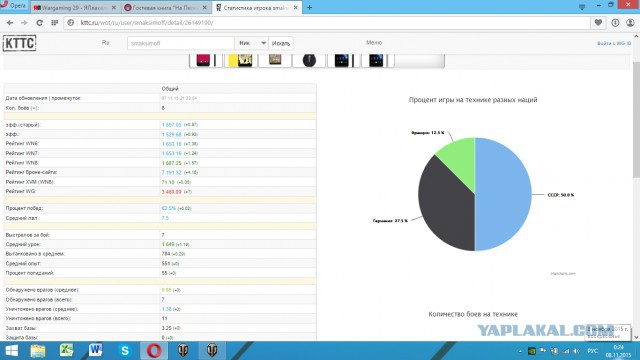
Task: Select the round black medal thumbnail
Action: pyautogui.click(x=309, y=60)
